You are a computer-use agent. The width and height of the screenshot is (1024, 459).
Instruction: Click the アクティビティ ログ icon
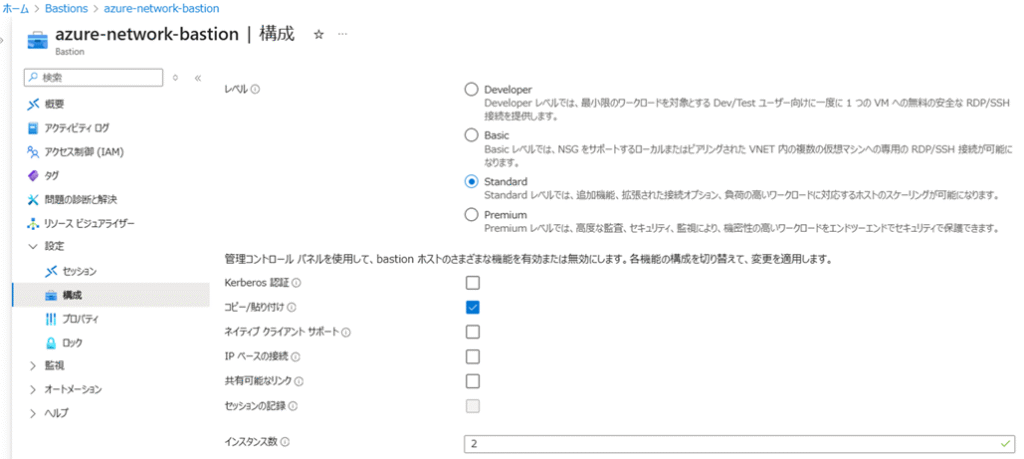point(33,127)
